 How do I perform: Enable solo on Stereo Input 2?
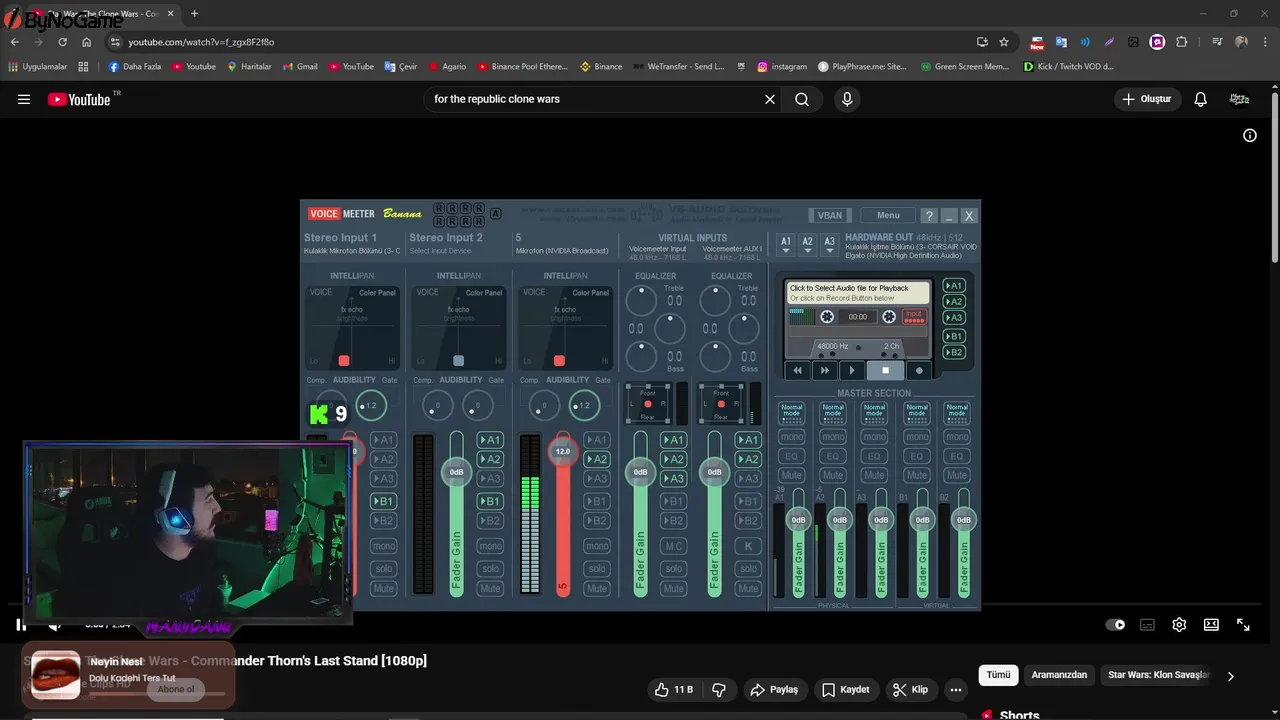tap(490, 569)
